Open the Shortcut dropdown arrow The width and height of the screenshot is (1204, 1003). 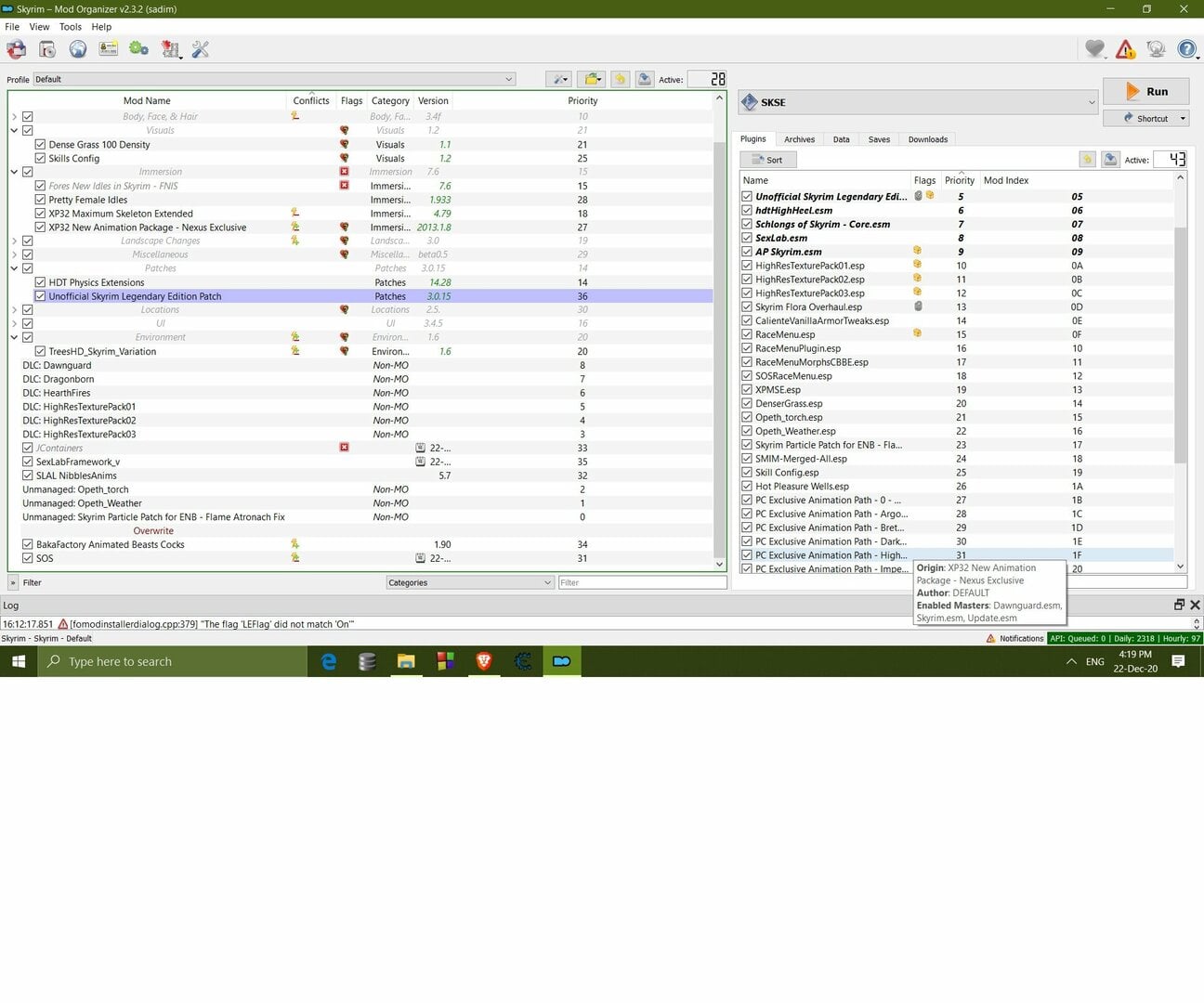pos(1183,119)
